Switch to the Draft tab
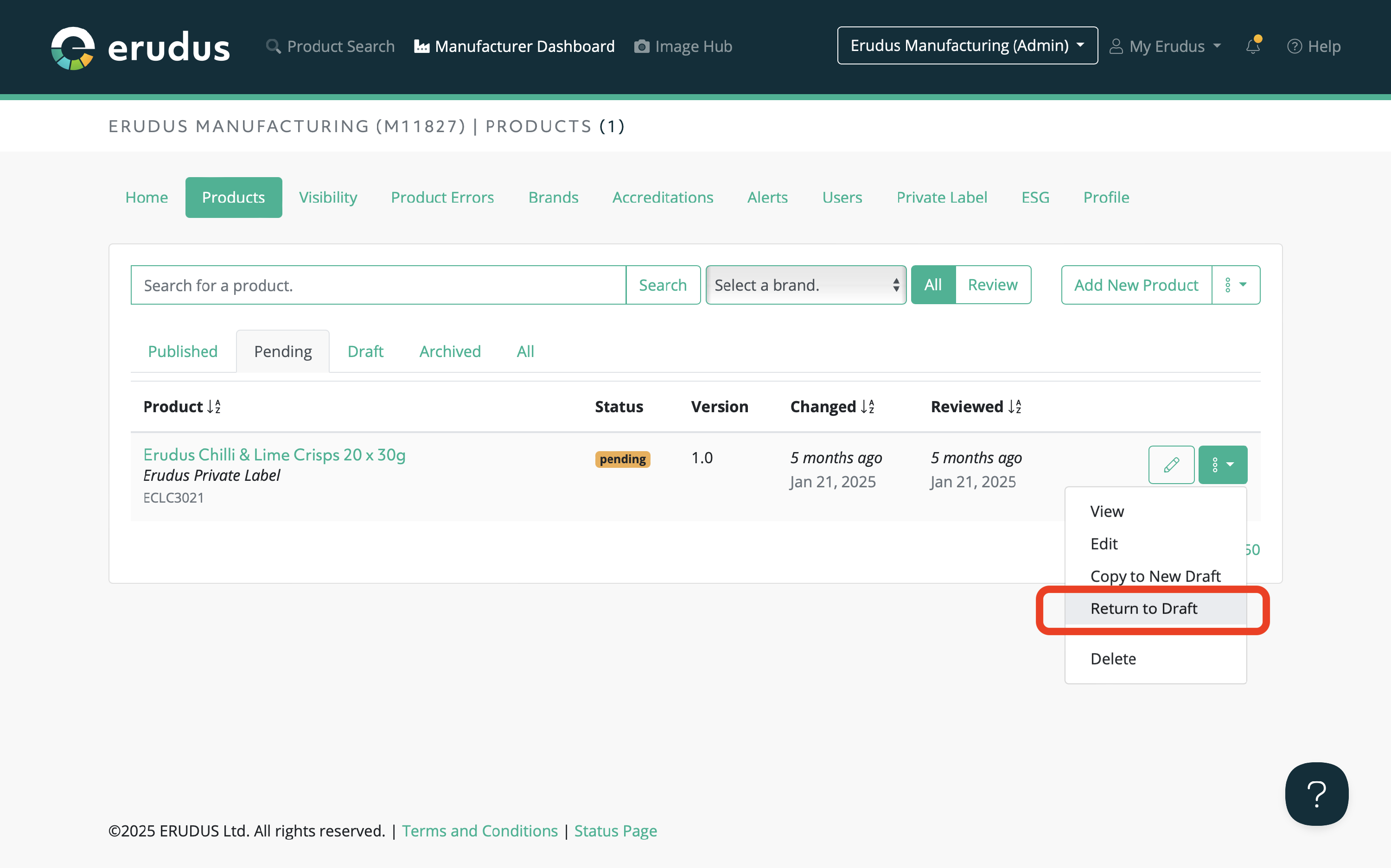The width and height of the screenshot is (1391, 868). coord(365,351)
